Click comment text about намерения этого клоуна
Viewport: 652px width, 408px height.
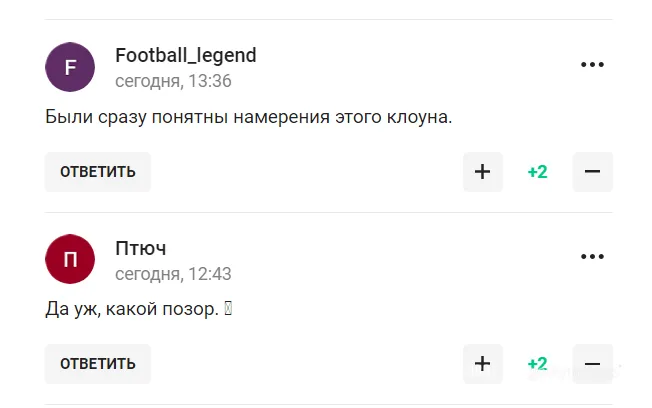(249, 118)
